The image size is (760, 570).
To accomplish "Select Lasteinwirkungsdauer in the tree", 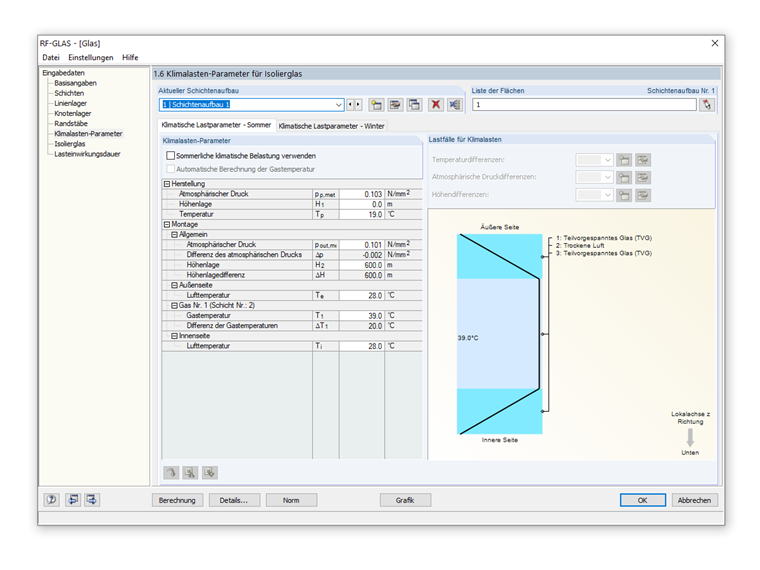I will (87, 154).
